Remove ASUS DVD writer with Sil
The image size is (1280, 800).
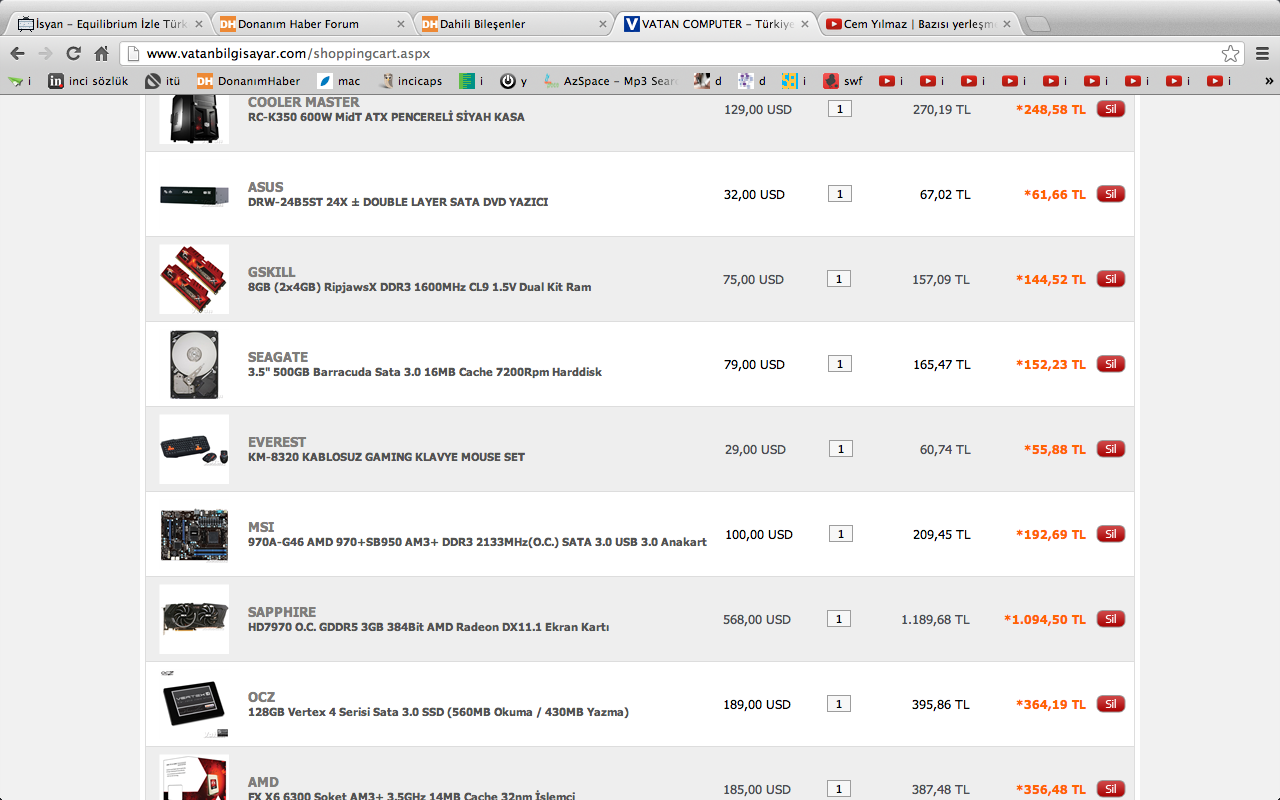coord(1110,194)
